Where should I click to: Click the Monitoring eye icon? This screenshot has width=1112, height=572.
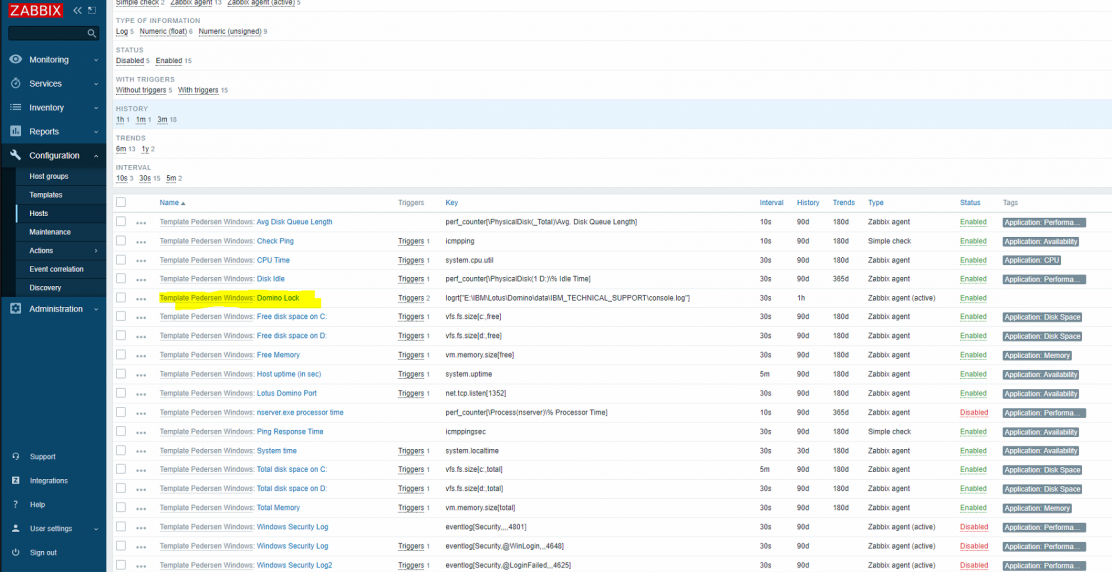tap(16, 60)
